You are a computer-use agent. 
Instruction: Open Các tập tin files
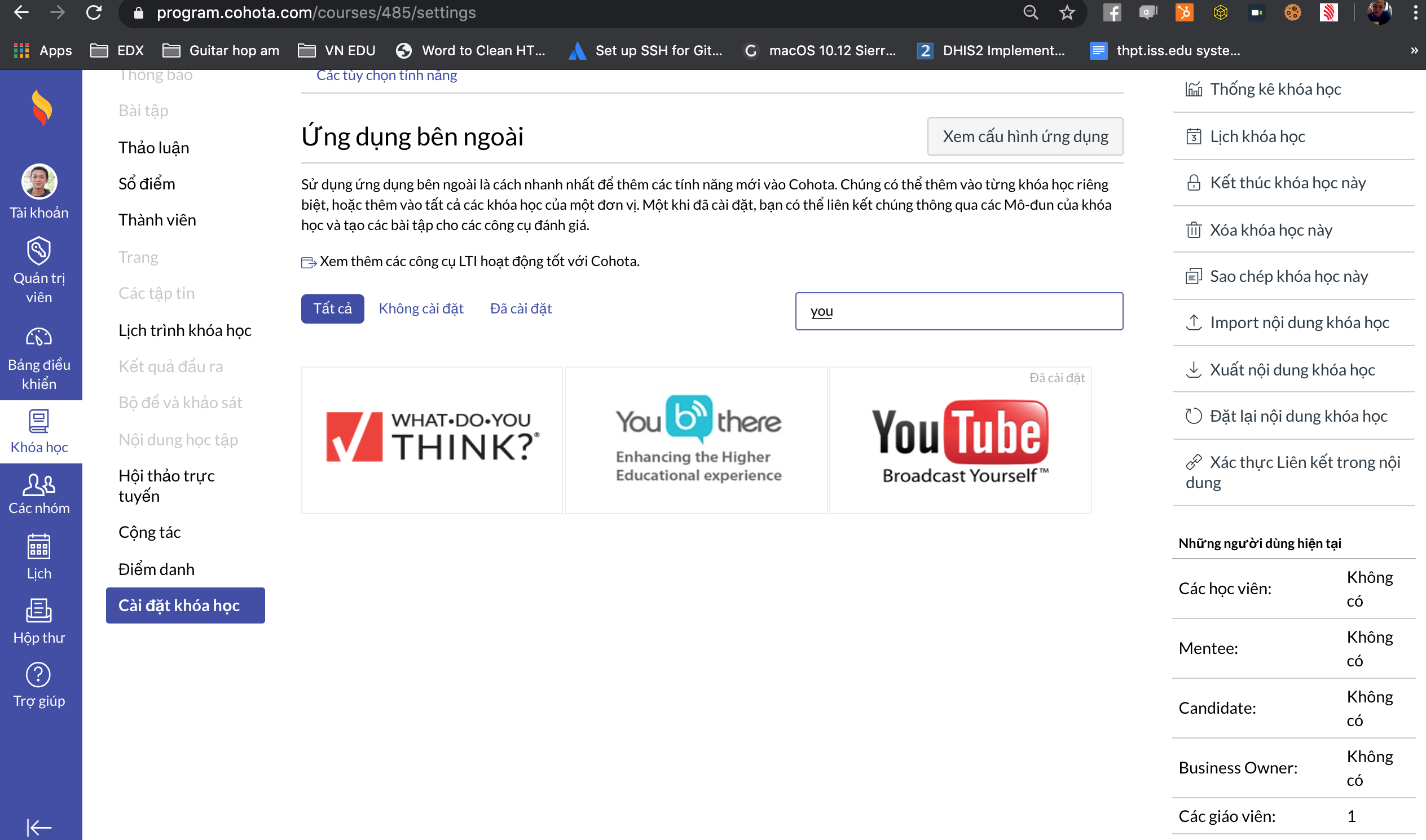[156, 293]
